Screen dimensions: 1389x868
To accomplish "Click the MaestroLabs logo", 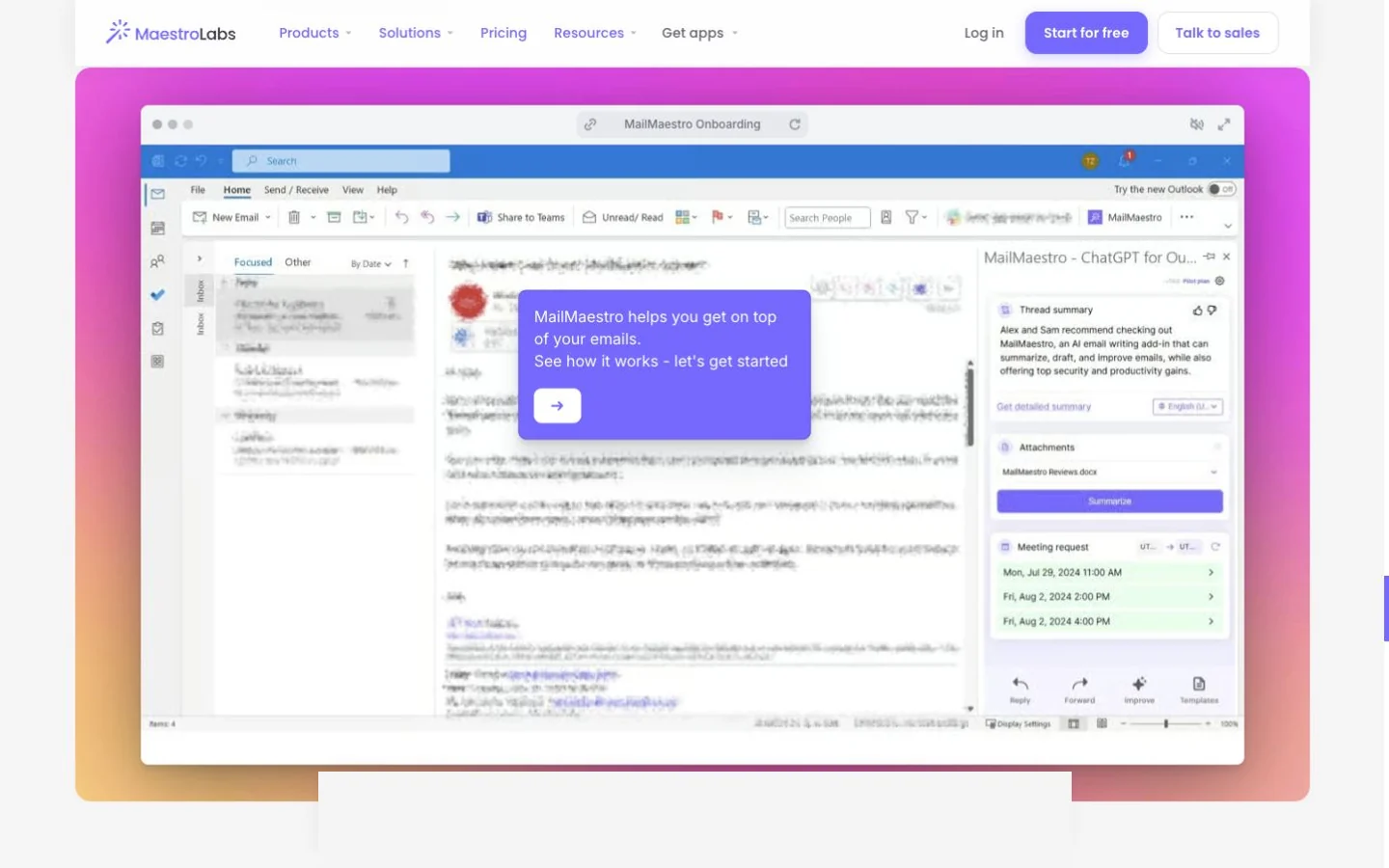I will (x=171, y=33).
